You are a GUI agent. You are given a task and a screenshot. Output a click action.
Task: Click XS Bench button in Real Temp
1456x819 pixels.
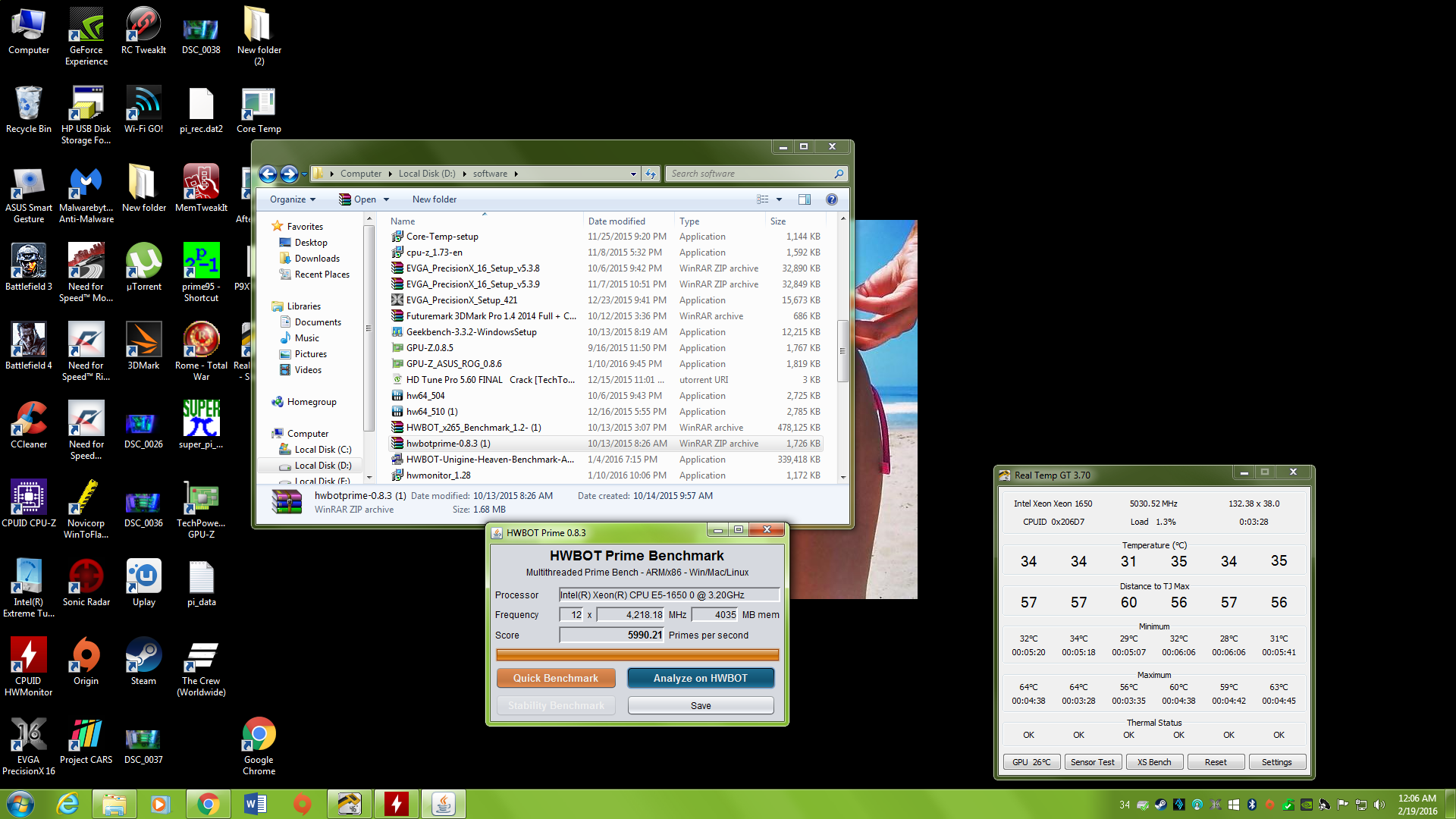pos(1154,762)
